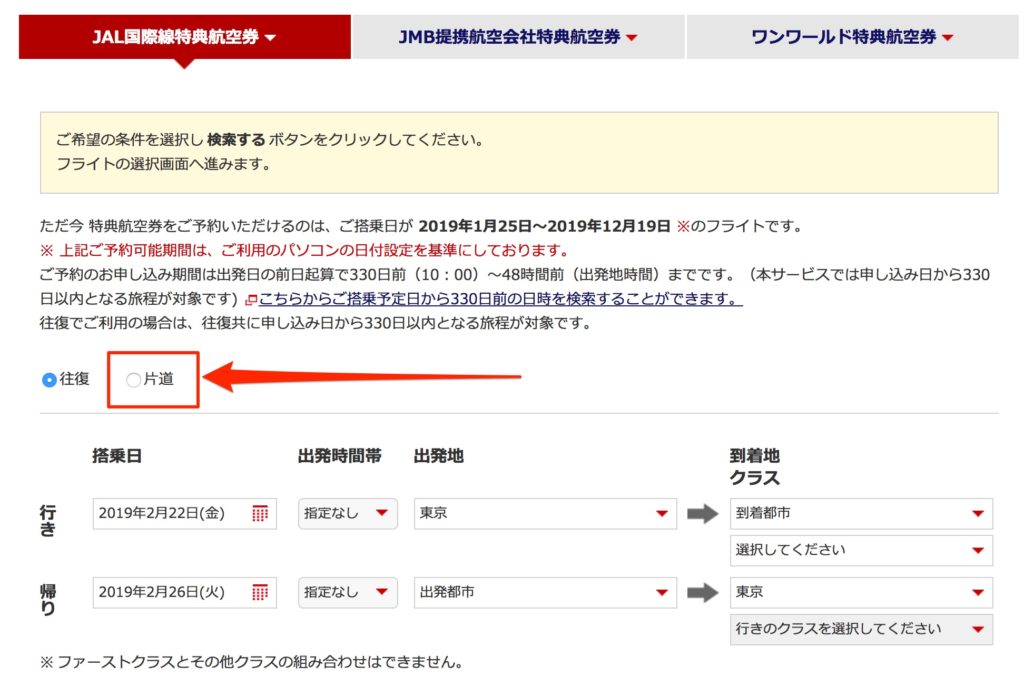Open the 帰り arrival city 東京 dropdown
Screen dimensions: 1024x677
pos(861,592)
